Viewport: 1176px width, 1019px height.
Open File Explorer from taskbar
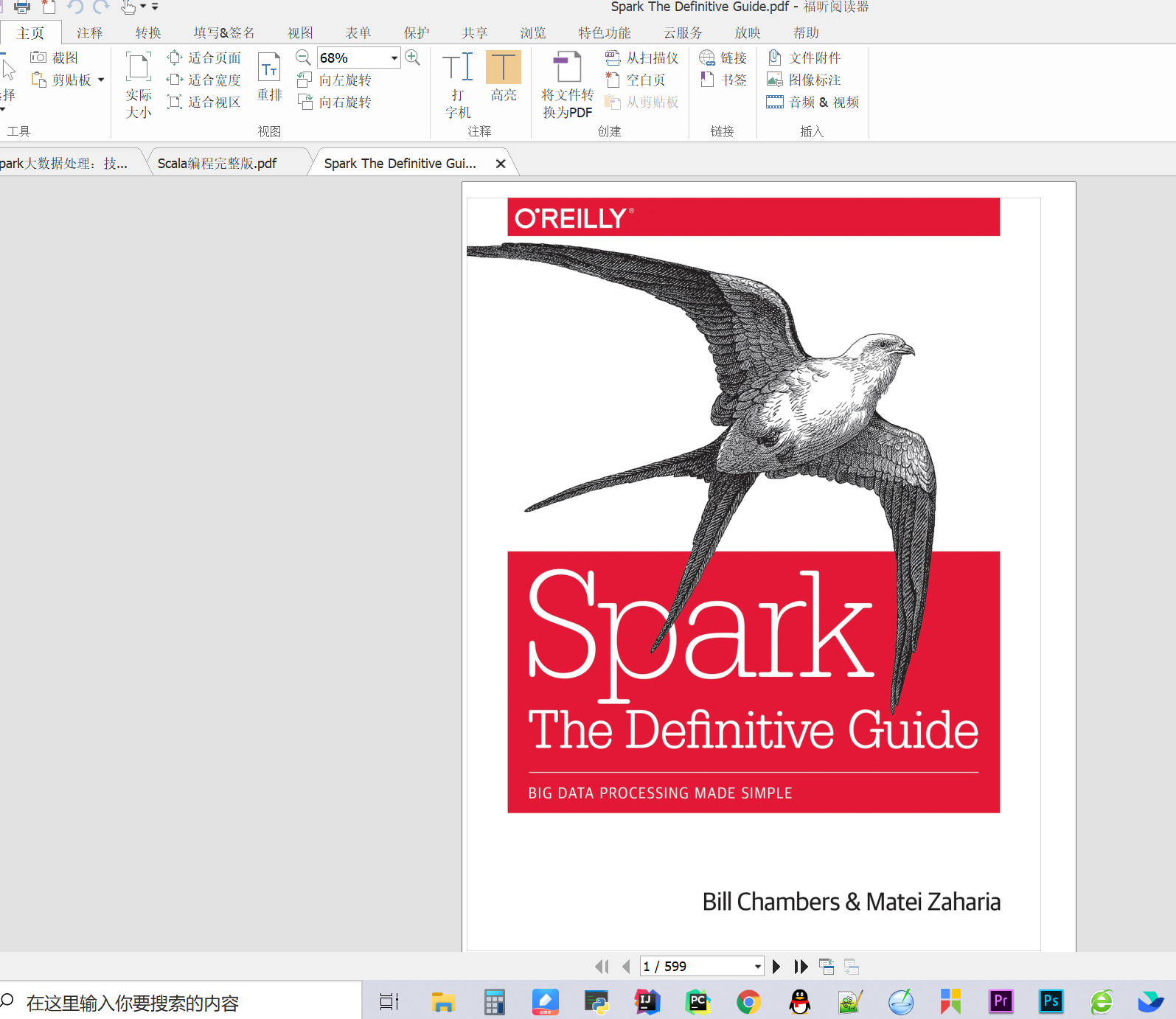tap(442, 1002)
